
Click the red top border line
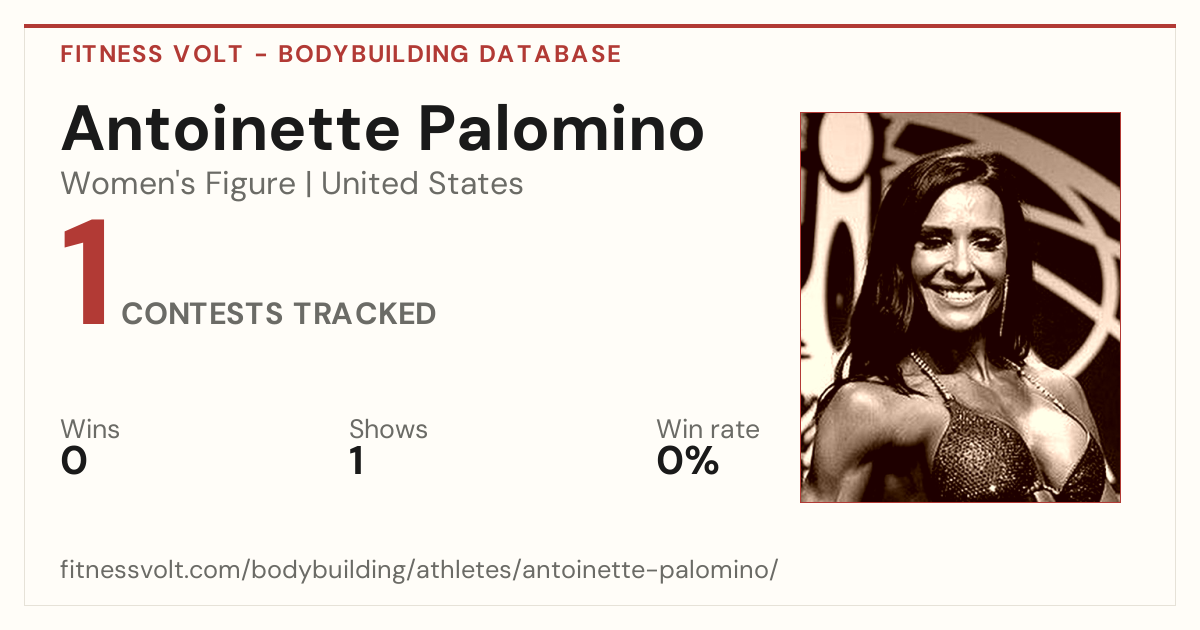(600, 26)
